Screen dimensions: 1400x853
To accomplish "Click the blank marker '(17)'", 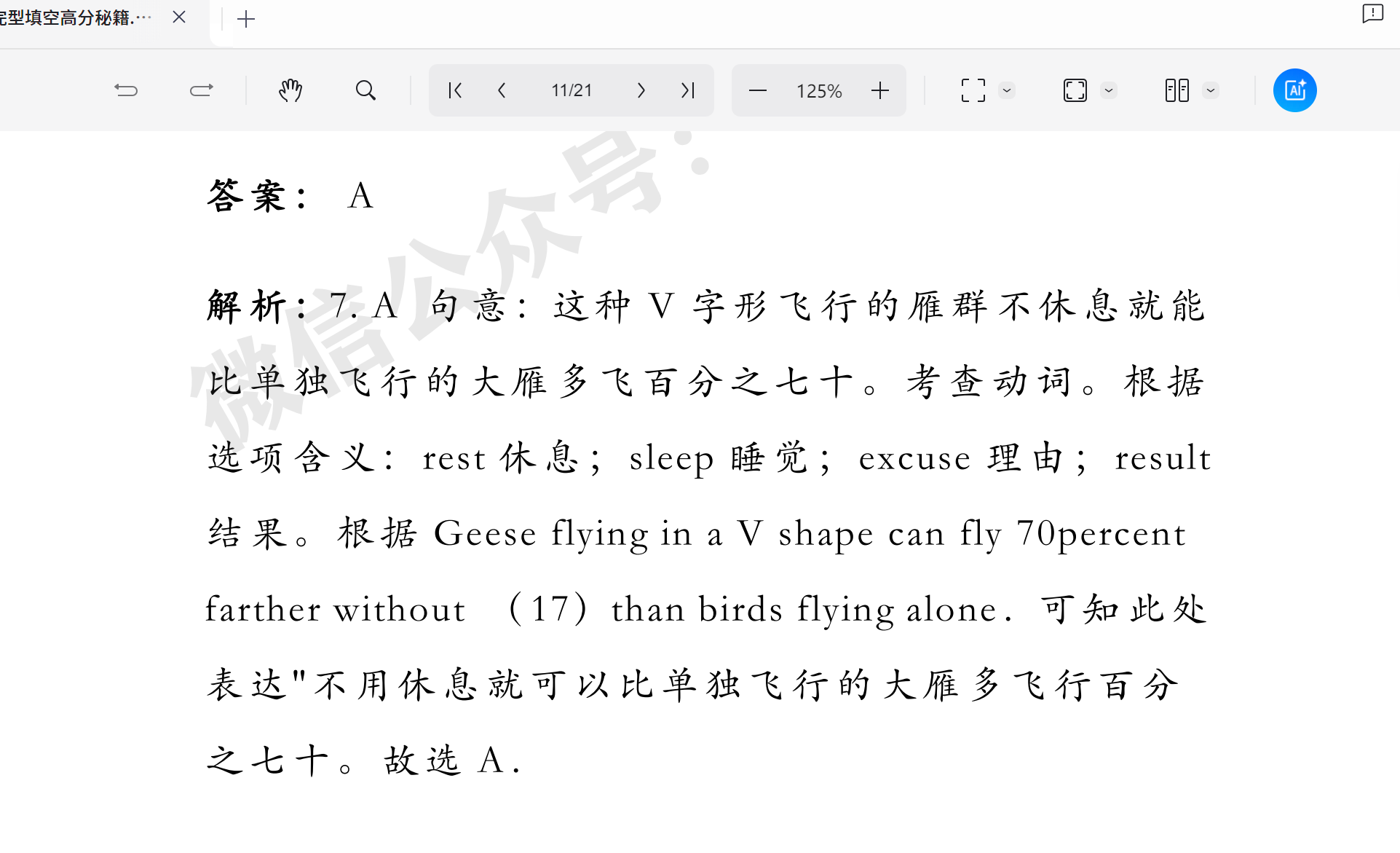I will click(x=548, y=609).
